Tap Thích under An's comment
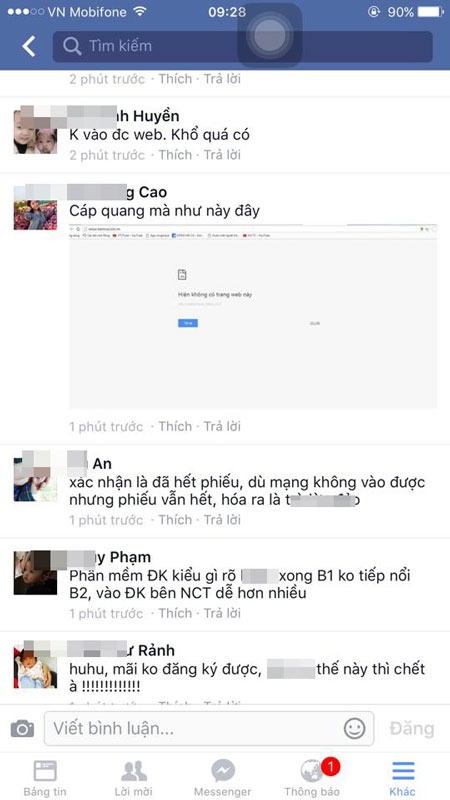This screenshot has height=800, width=450. 175,520
